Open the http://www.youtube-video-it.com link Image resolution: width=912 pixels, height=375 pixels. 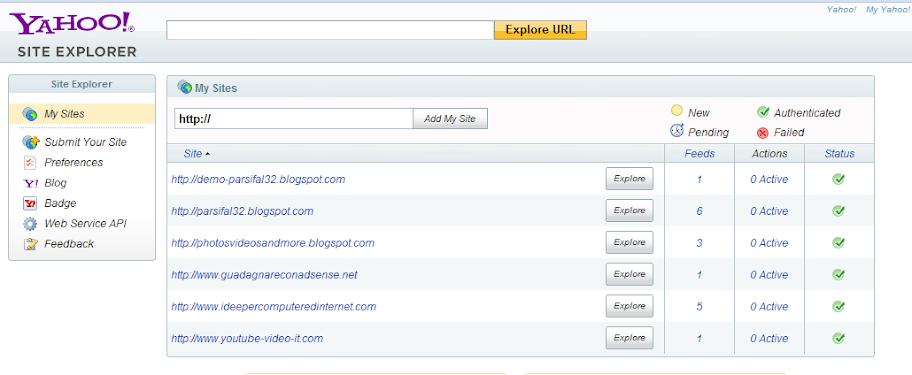pos(247,338)
